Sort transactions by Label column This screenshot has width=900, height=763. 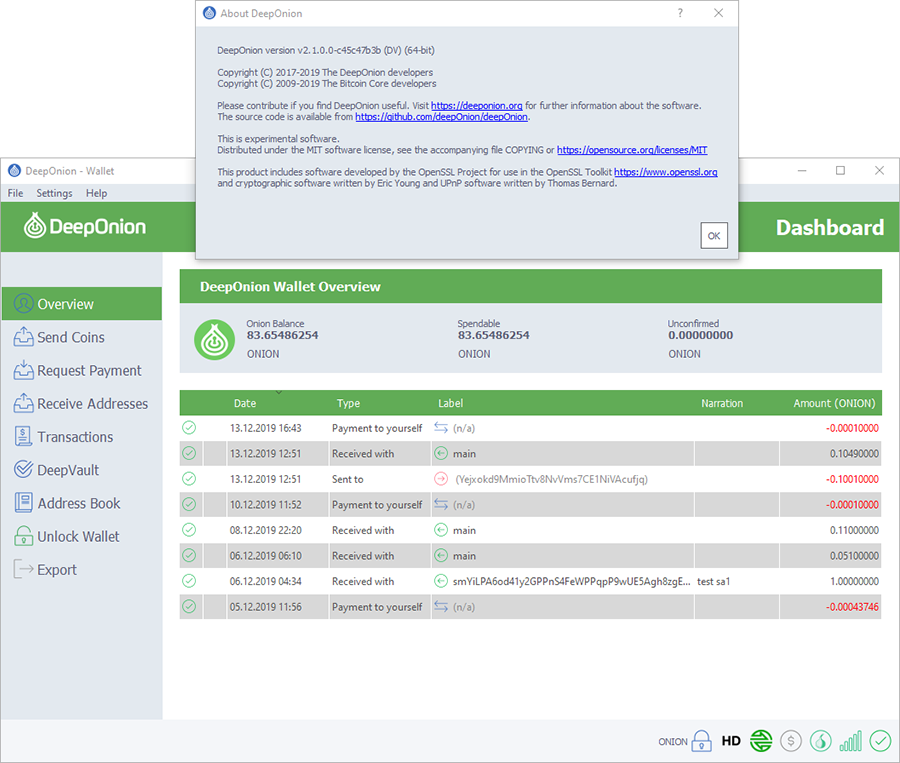click(x=451, y=403)
